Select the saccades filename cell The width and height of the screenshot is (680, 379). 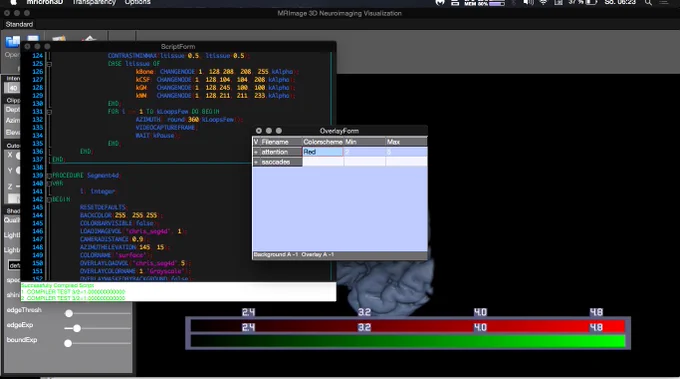click(x=281, y=162)
